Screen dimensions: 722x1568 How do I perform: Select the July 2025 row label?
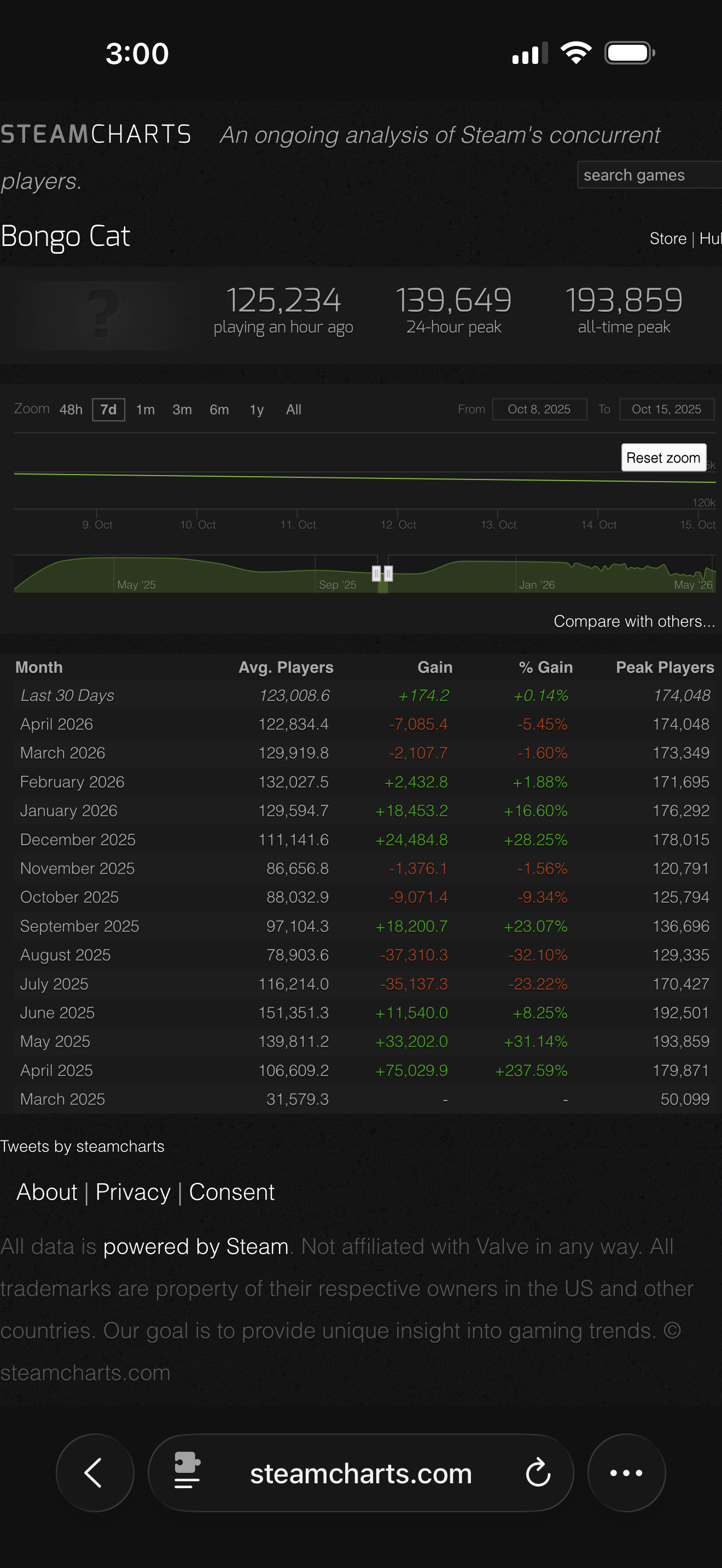pos(54,984)
